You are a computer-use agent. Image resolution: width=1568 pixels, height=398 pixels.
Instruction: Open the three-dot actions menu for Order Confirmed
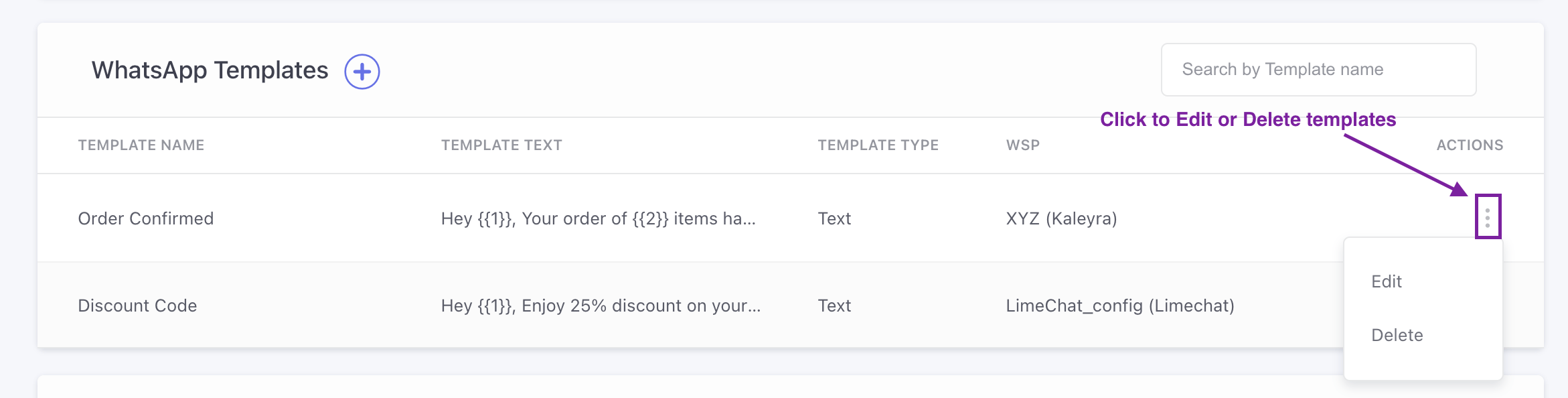pyautogui.click(x=1488, y=217)
